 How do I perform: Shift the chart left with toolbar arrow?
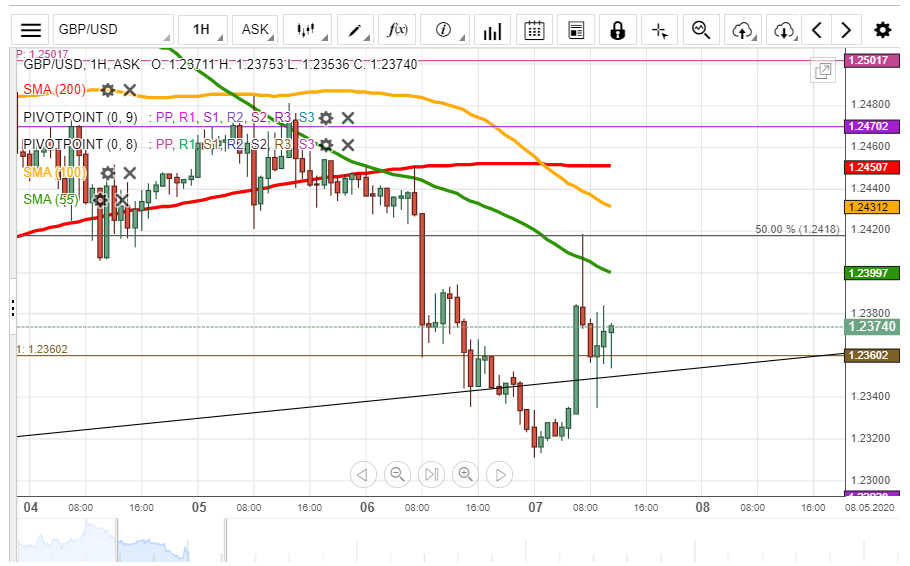(x=817, y=30)
